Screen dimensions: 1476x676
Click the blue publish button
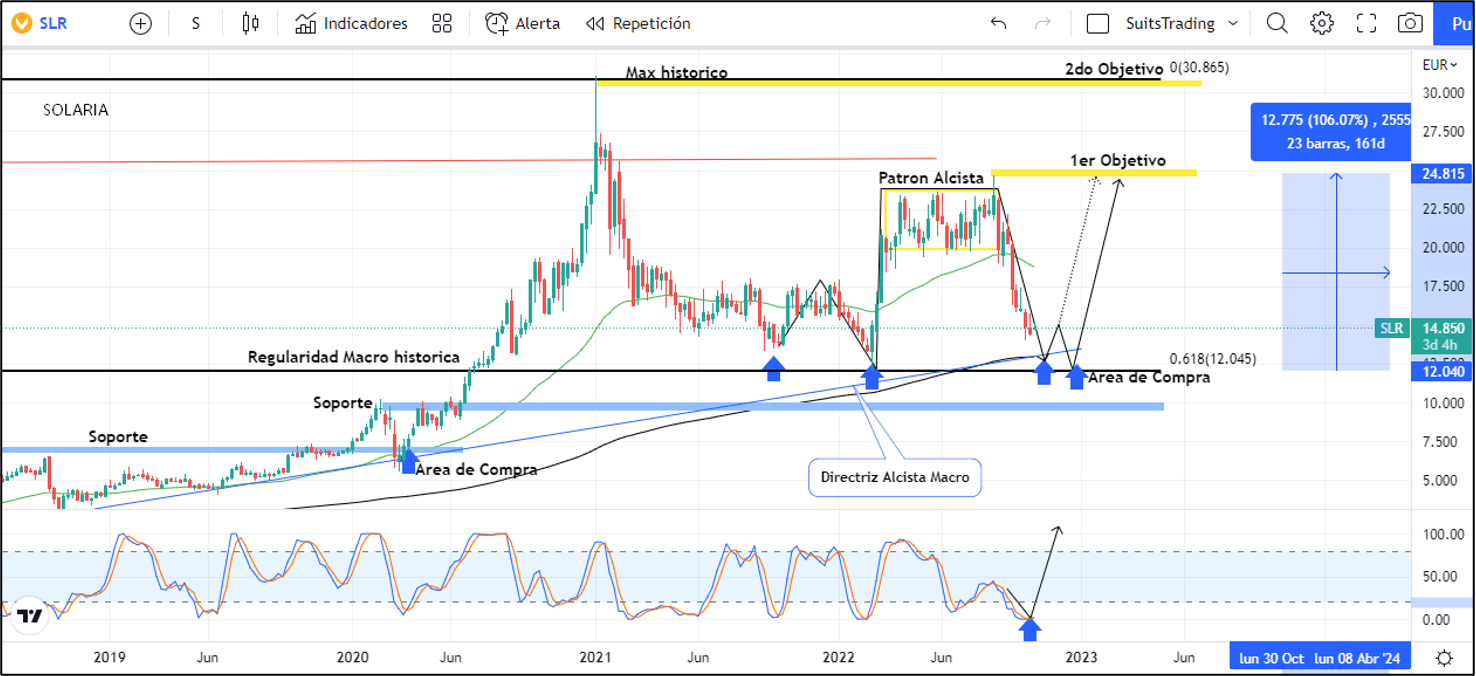pos(1454,23)
